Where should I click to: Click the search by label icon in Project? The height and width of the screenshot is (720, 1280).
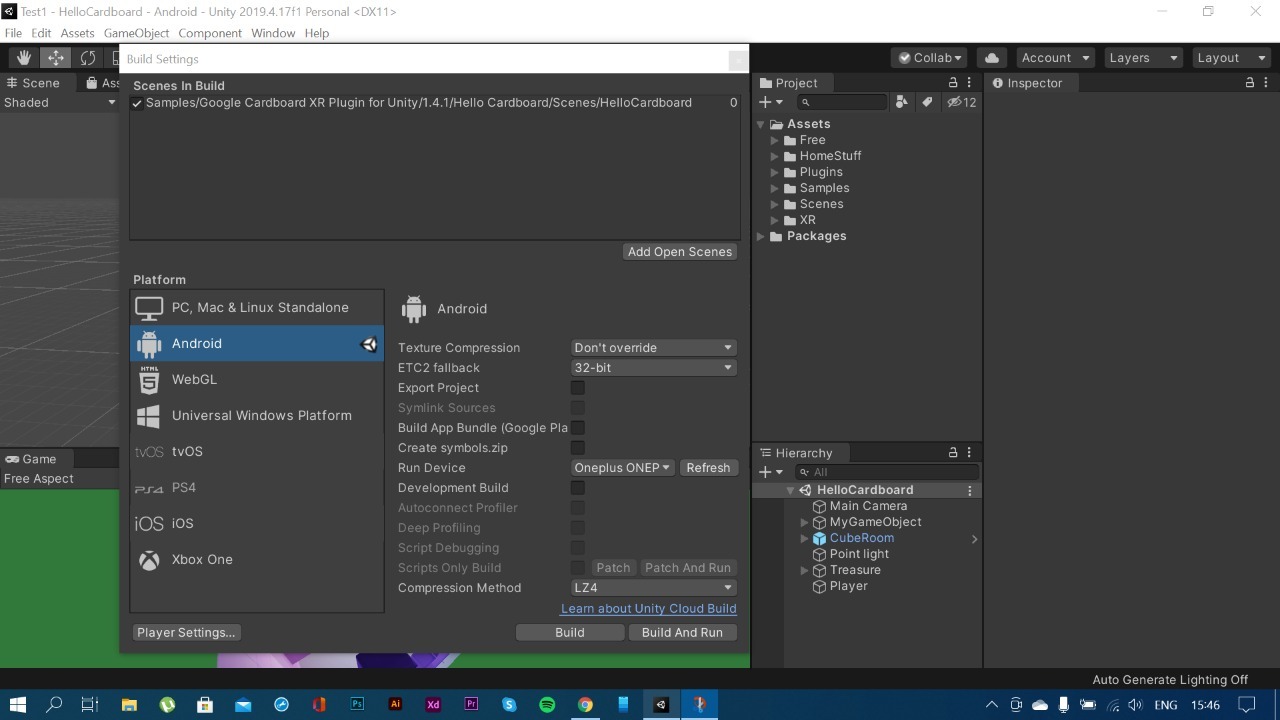[x=927, y=102]
